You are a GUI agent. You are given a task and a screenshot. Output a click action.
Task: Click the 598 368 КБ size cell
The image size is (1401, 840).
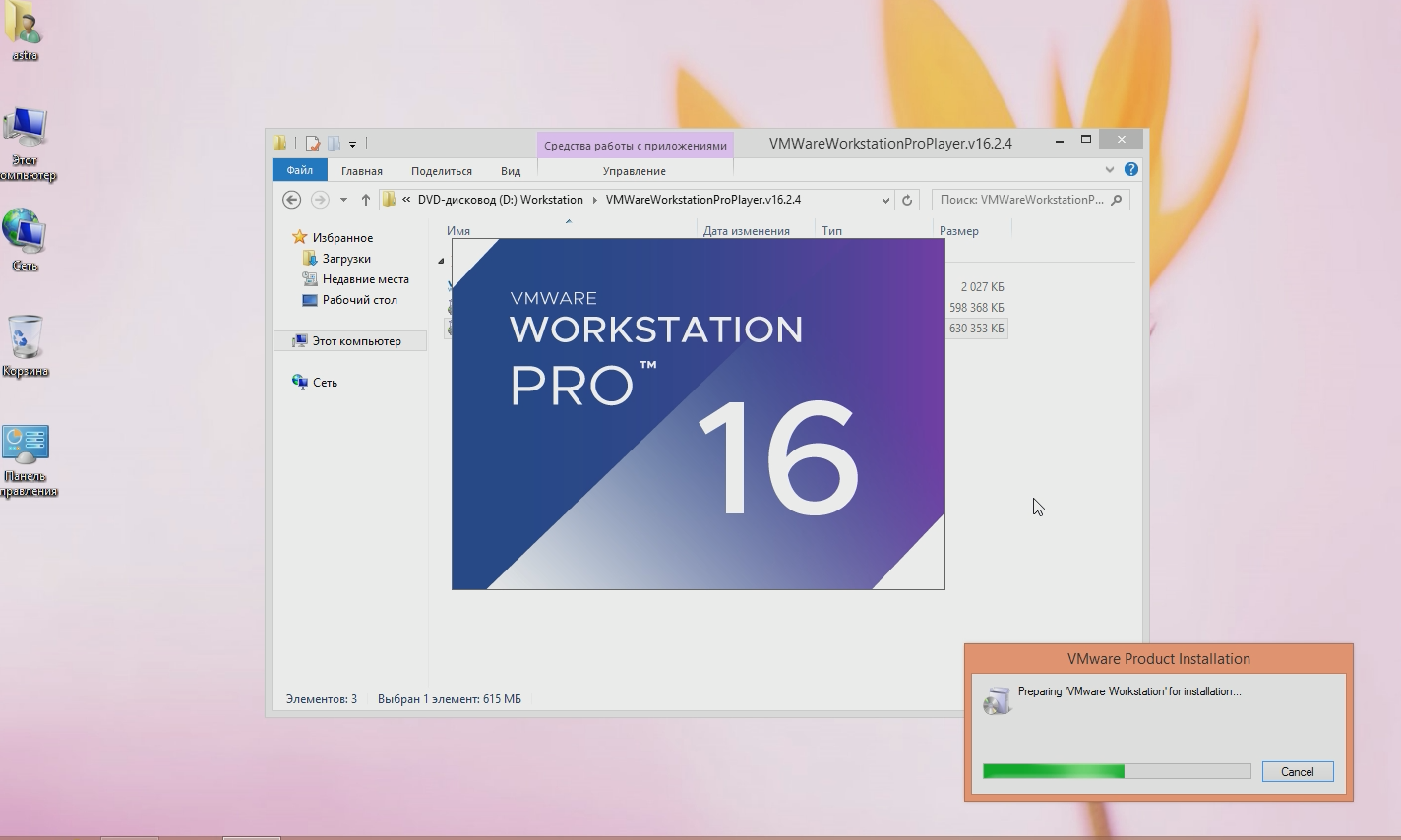coord(976,308)
